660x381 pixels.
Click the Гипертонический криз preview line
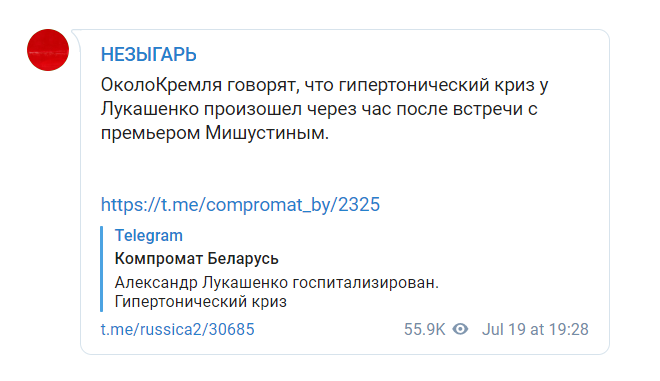click(200, 302)
